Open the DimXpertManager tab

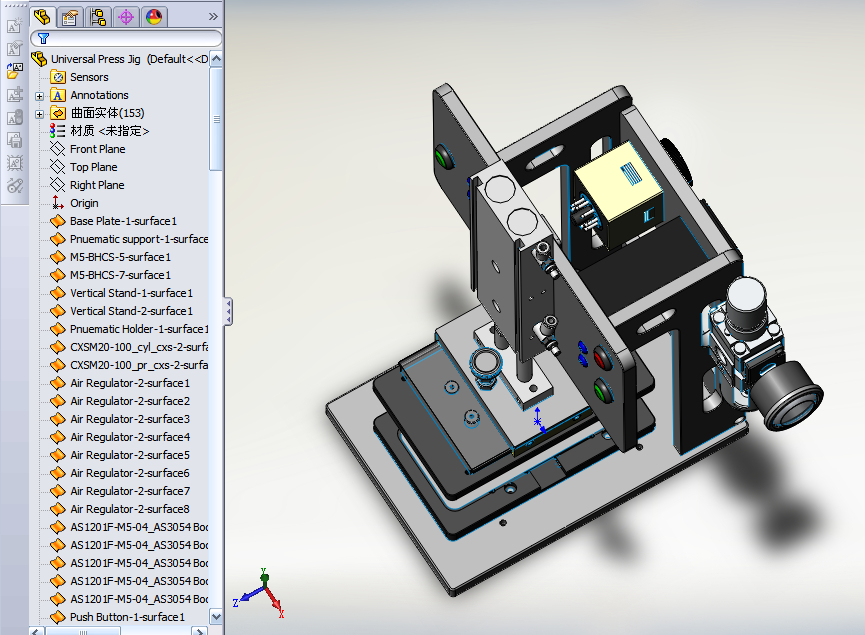coord(126,17)
